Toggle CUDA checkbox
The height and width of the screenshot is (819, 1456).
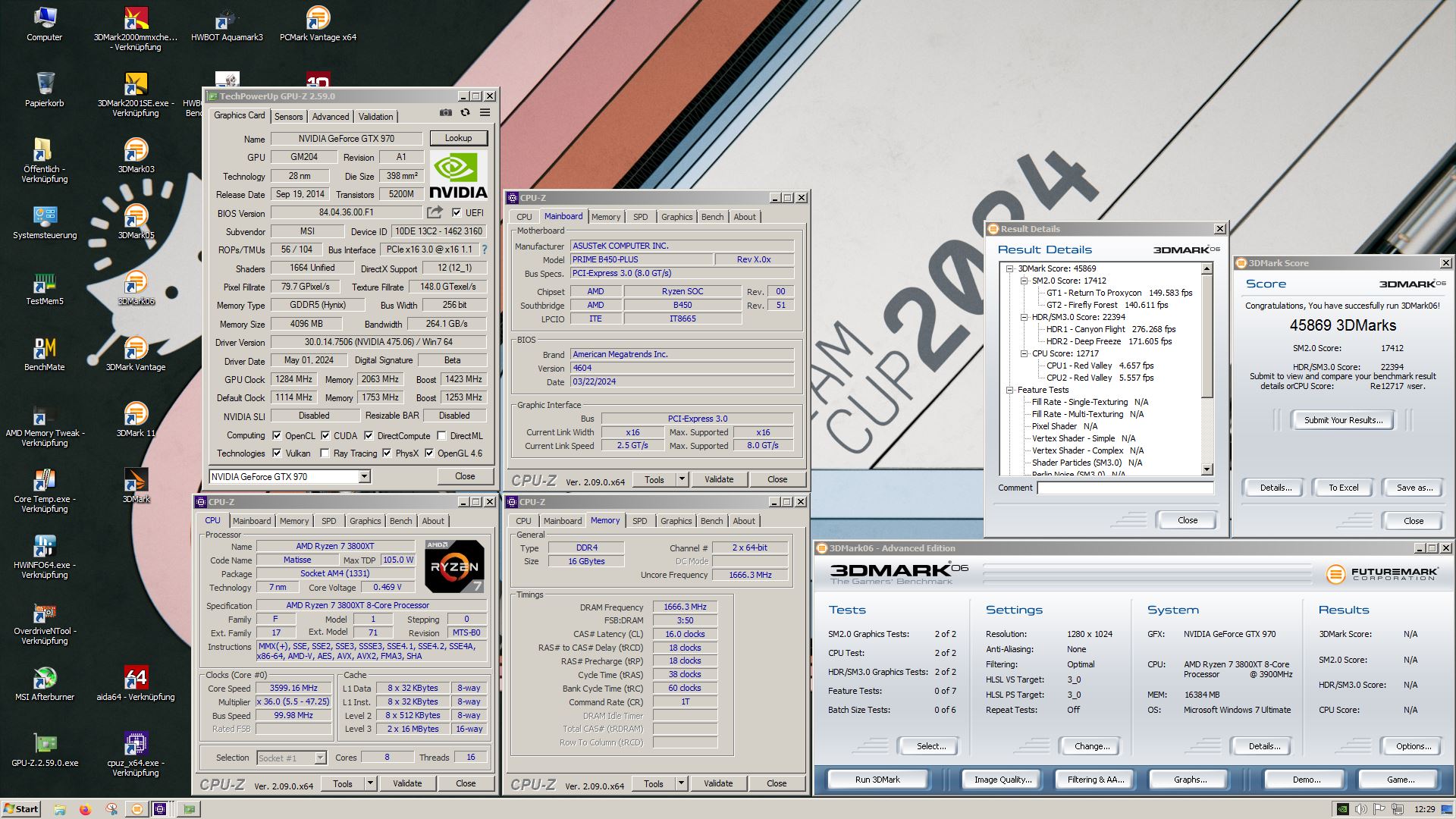pos(325,436)
